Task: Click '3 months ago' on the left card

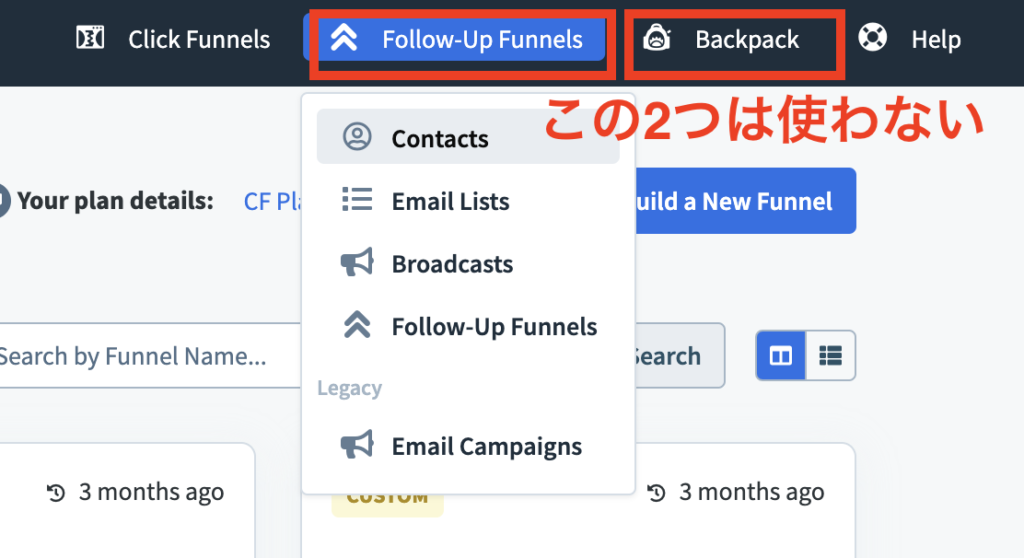Action: click(x=152, y=492)
